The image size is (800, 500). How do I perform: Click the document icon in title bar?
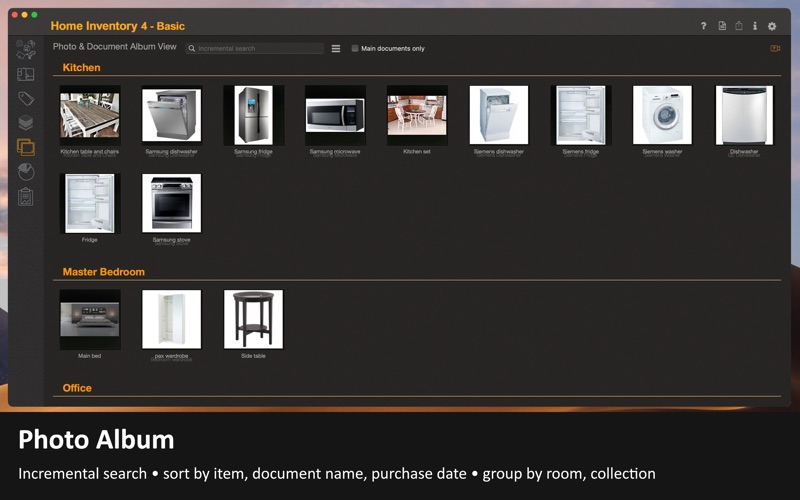(722, 26)
